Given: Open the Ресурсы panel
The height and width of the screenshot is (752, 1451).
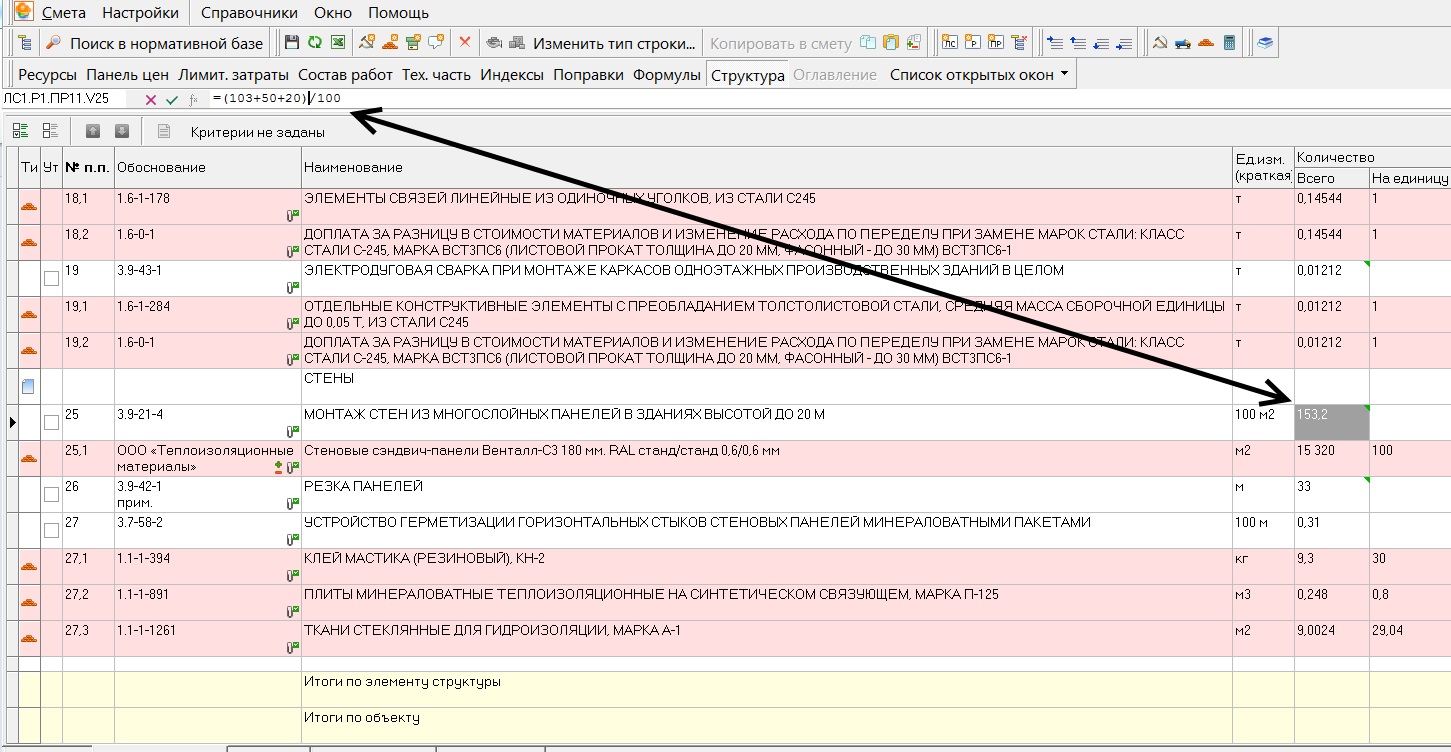Looking at the screenshot, I should [47, 75].
